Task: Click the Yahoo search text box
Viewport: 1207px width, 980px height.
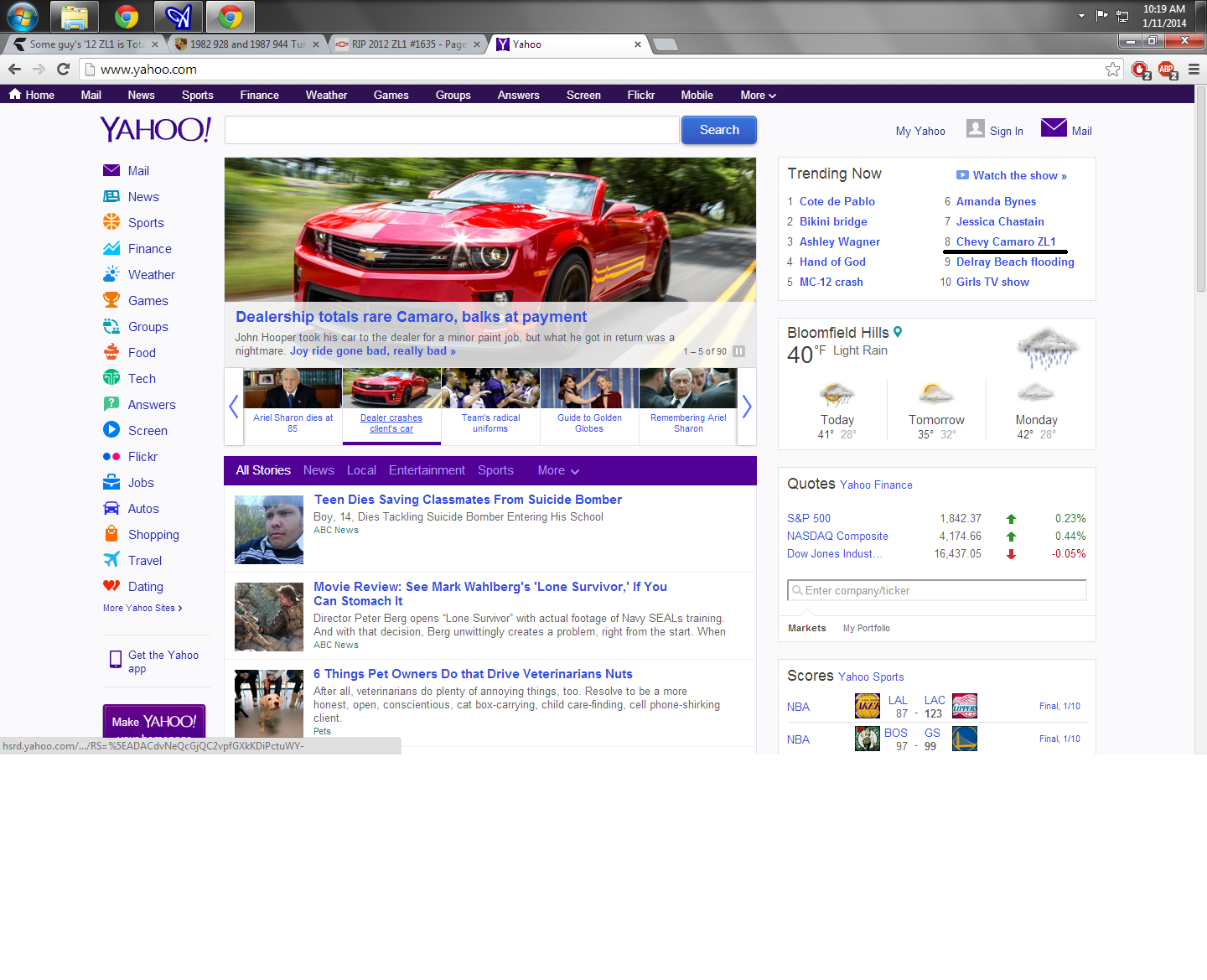Action: click(452, 130)
